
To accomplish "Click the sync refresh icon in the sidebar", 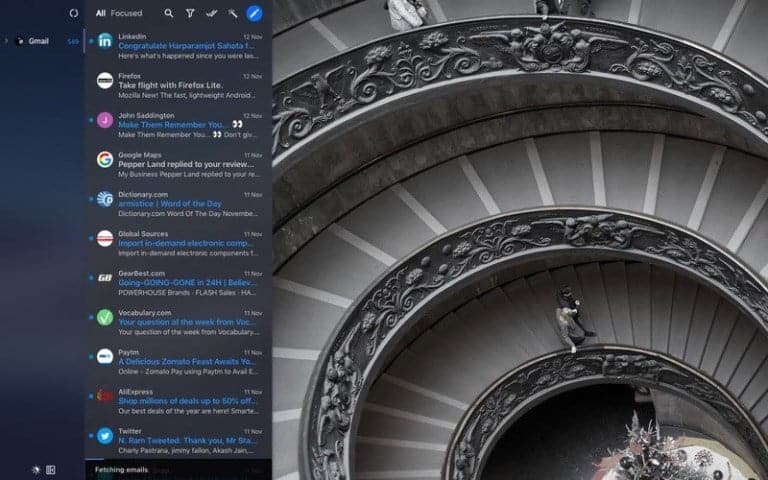I will tap(73, 13).
